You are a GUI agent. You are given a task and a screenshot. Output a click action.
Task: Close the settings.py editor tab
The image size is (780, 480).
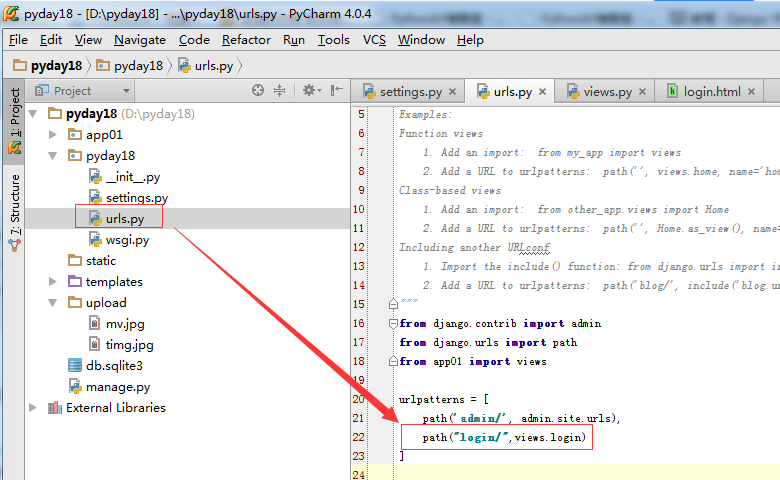click(x=453, y=92)
